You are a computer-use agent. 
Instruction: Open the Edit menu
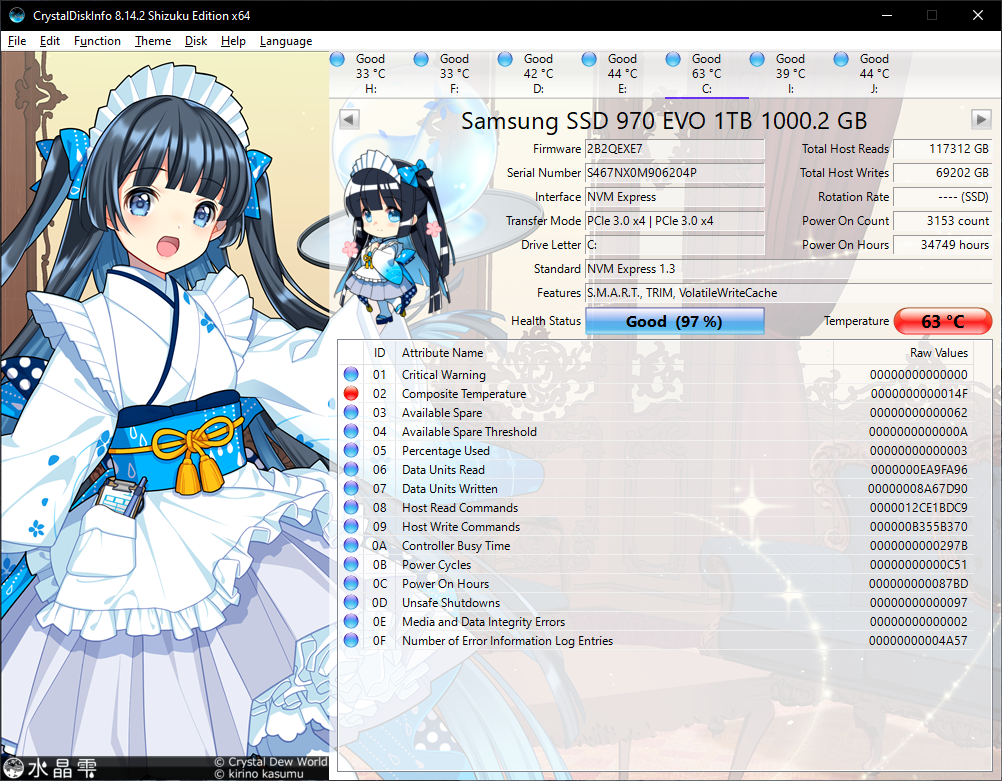point(49,41)
